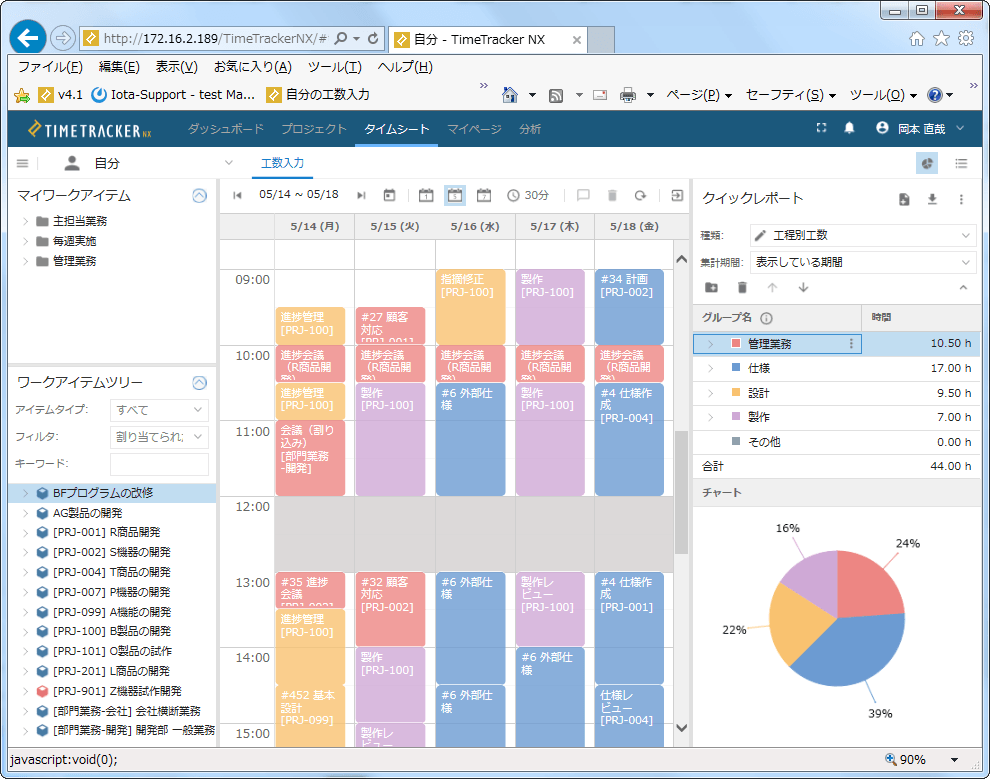The width and height of the screenshot is (990, 779).
Task: Delete entries with the trash icon
Action: coord(612,195)
